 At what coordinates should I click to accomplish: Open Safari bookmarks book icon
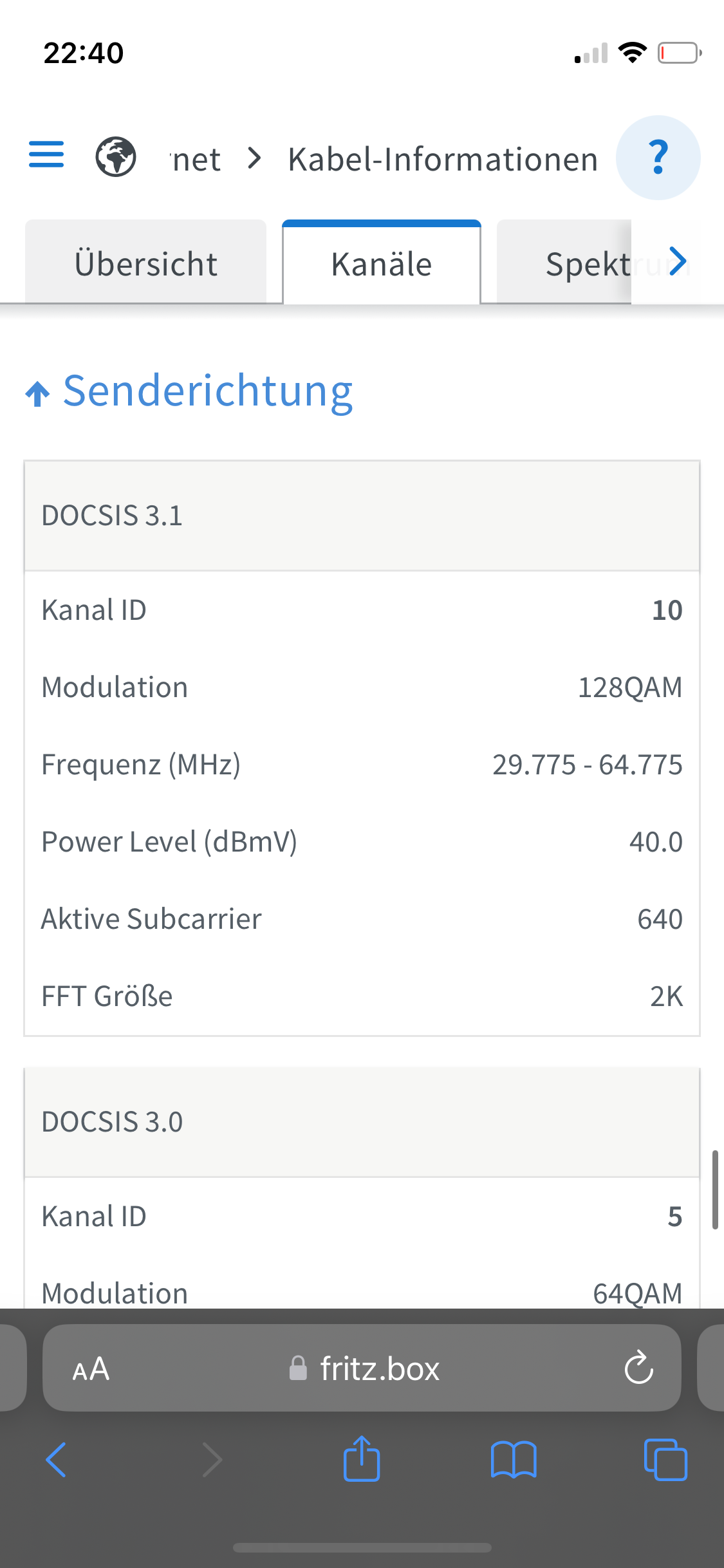click(x=514, y=1459)
